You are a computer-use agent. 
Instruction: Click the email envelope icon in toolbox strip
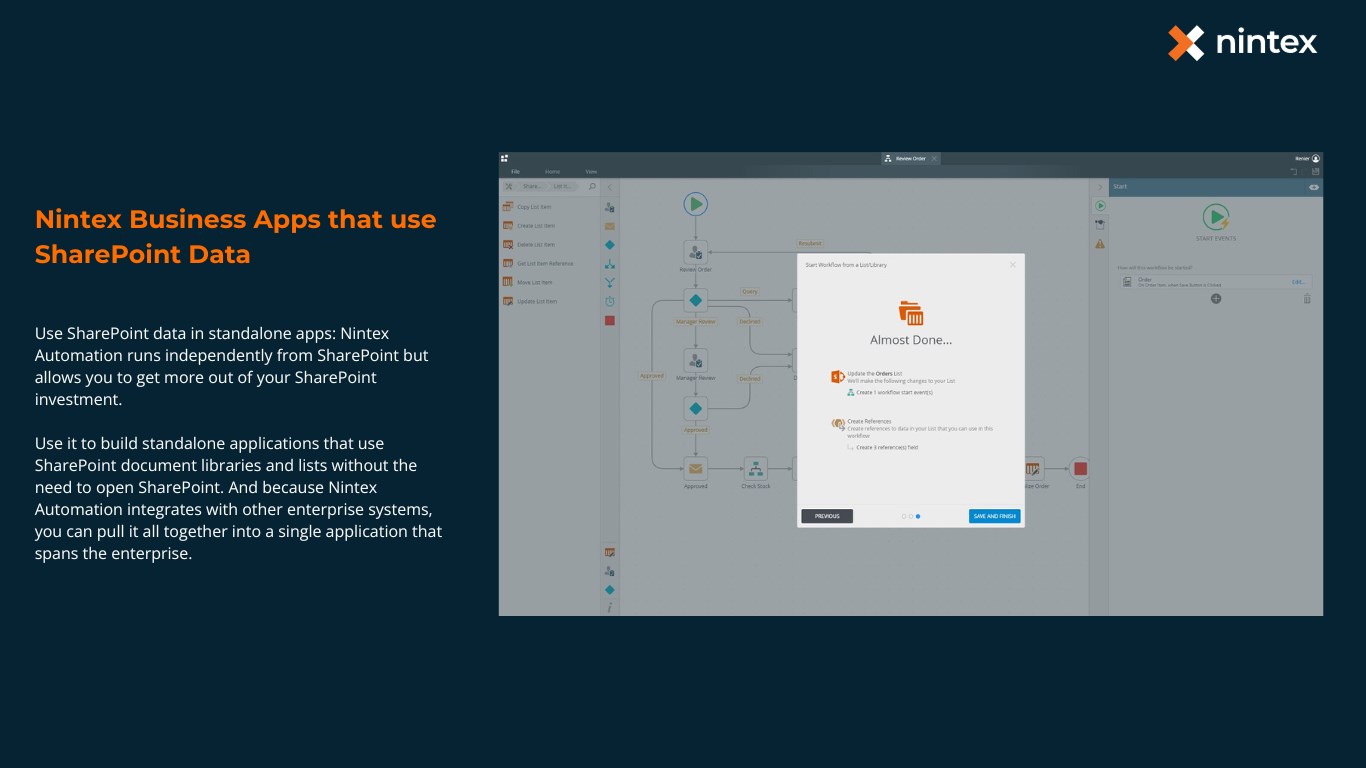(610, 226)
